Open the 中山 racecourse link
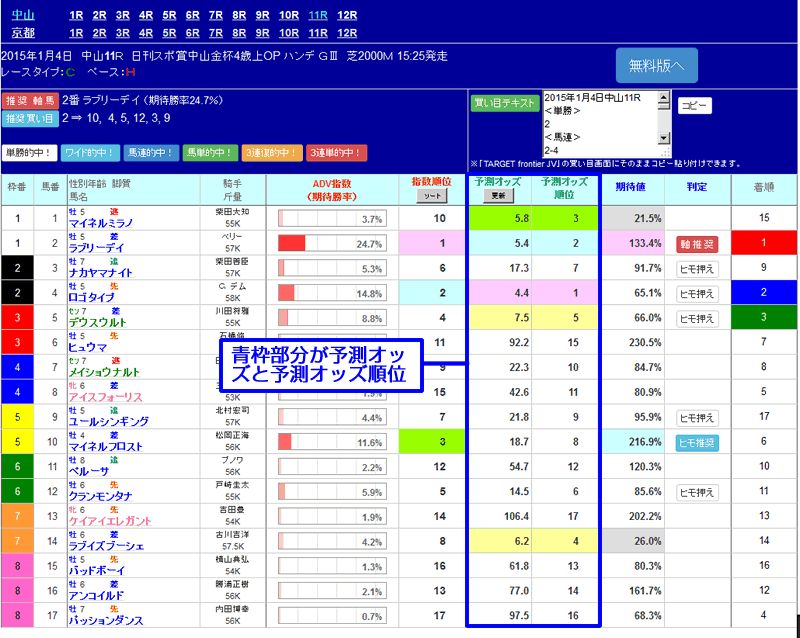 [23, 15]
